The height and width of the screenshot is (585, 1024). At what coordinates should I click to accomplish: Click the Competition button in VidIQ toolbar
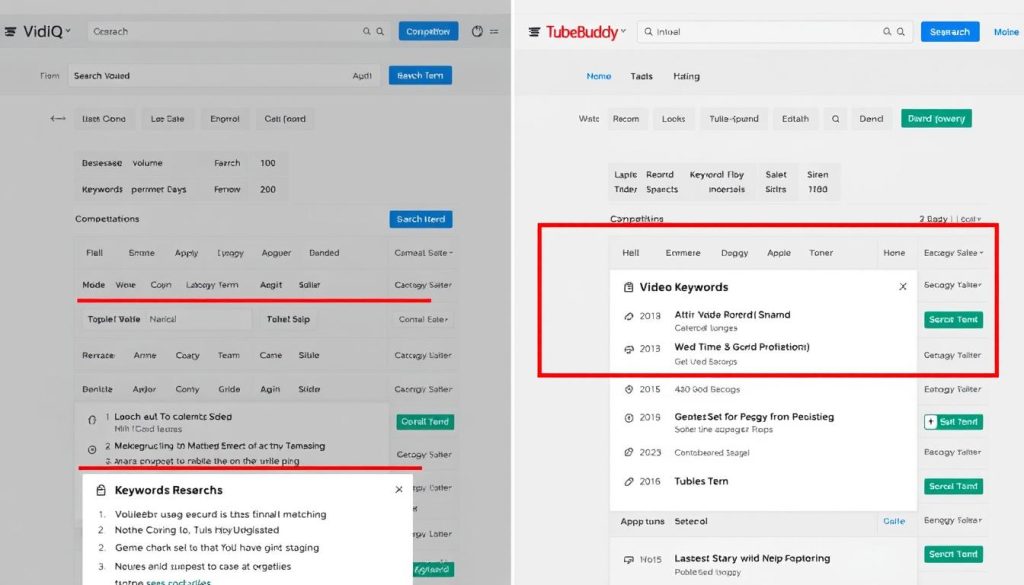tap(428, 31)
